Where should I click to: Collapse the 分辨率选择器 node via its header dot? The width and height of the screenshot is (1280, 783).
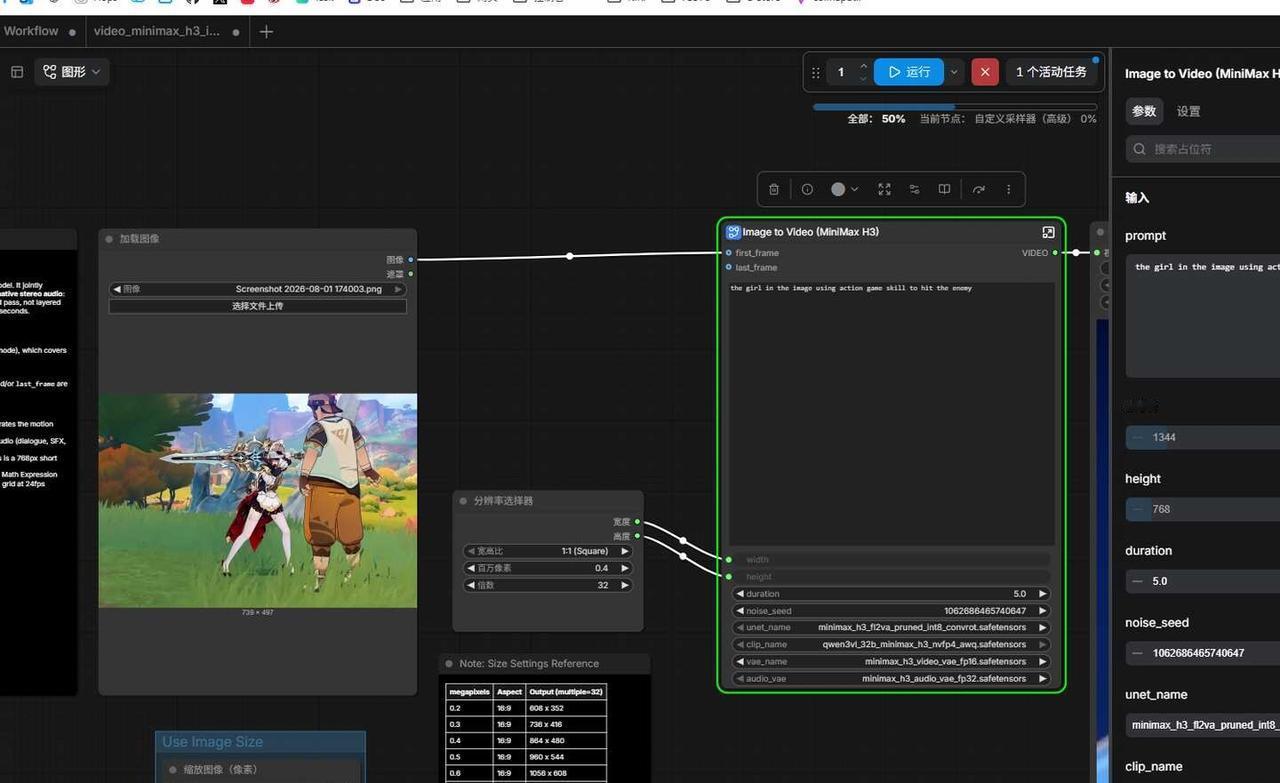coord(463,501)
